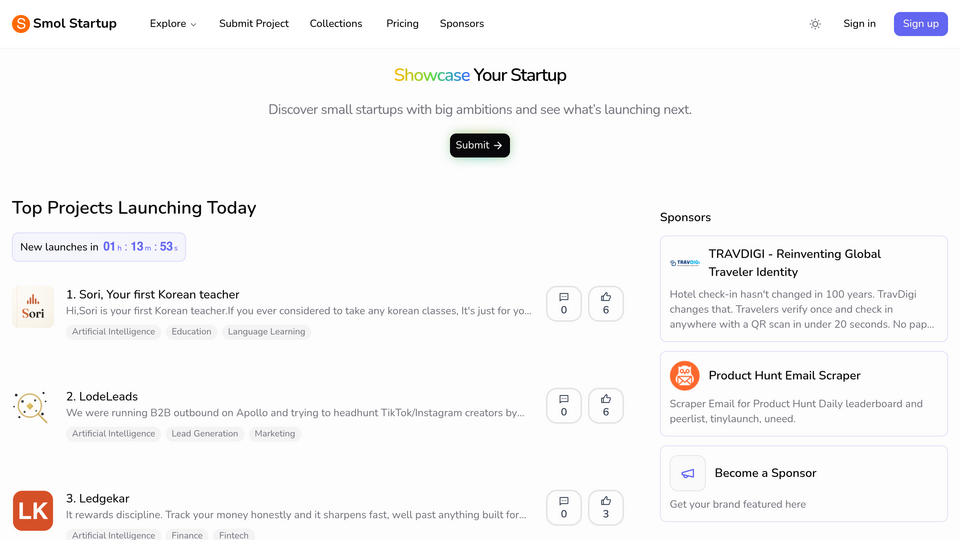The image size is (960, 540).
Task: Open comments for Sori project
Action: coord(564,304)
